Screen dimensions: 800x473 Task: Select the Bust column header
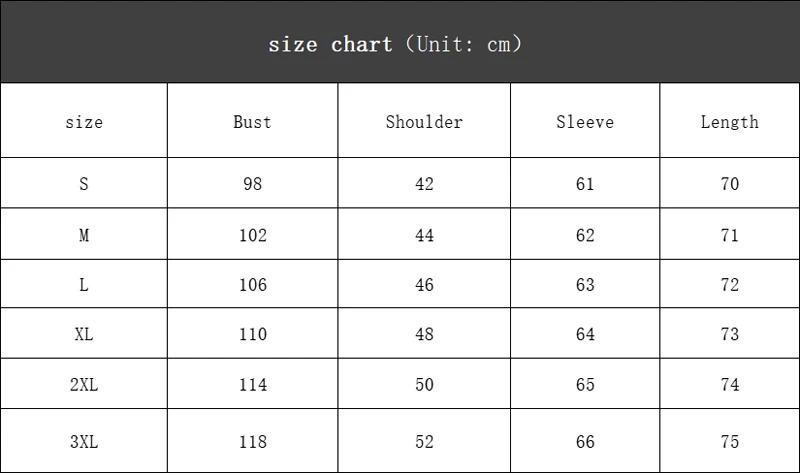point(252,122)
